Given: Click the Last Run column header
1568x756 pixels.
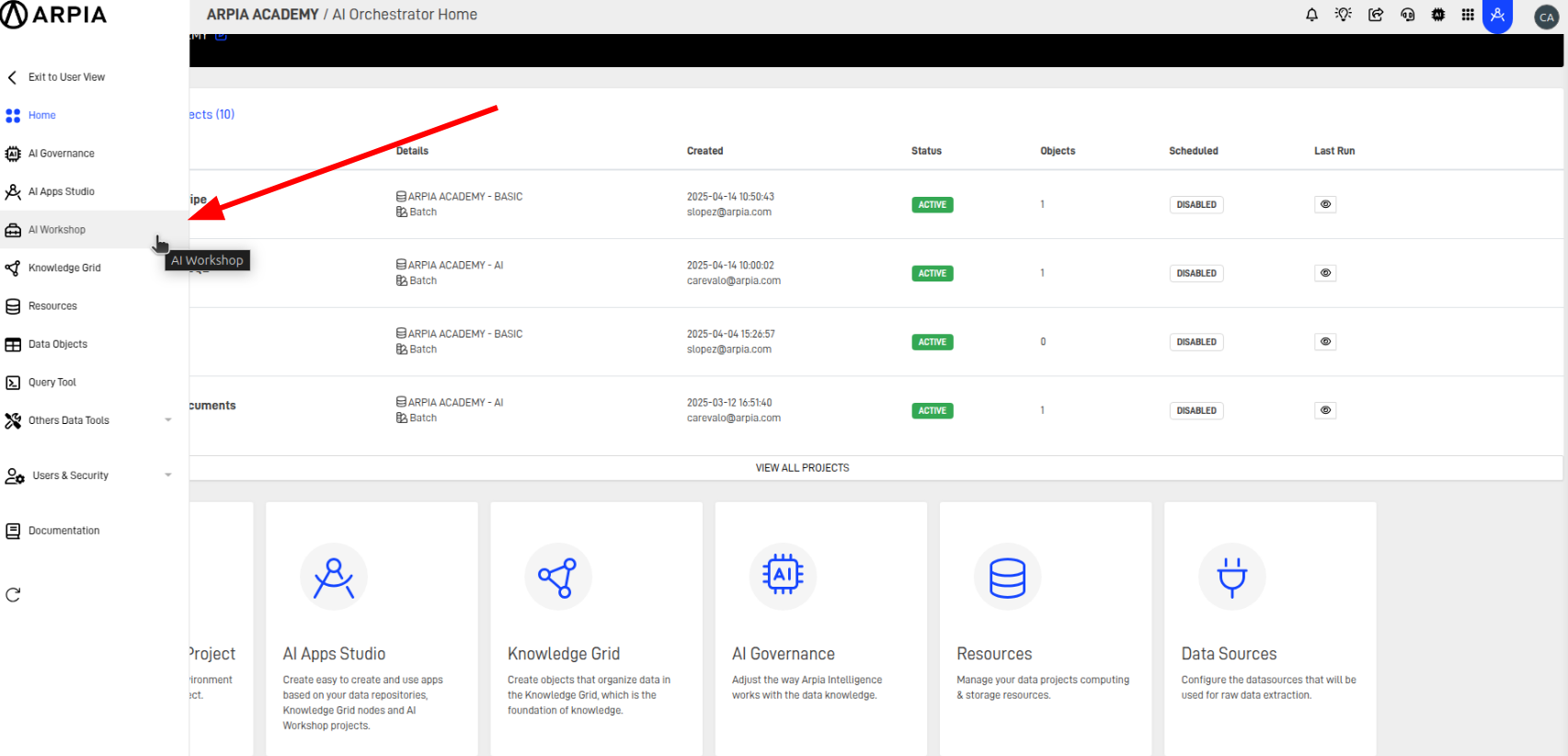Looking at the screenshot, I should point(1334,151).
